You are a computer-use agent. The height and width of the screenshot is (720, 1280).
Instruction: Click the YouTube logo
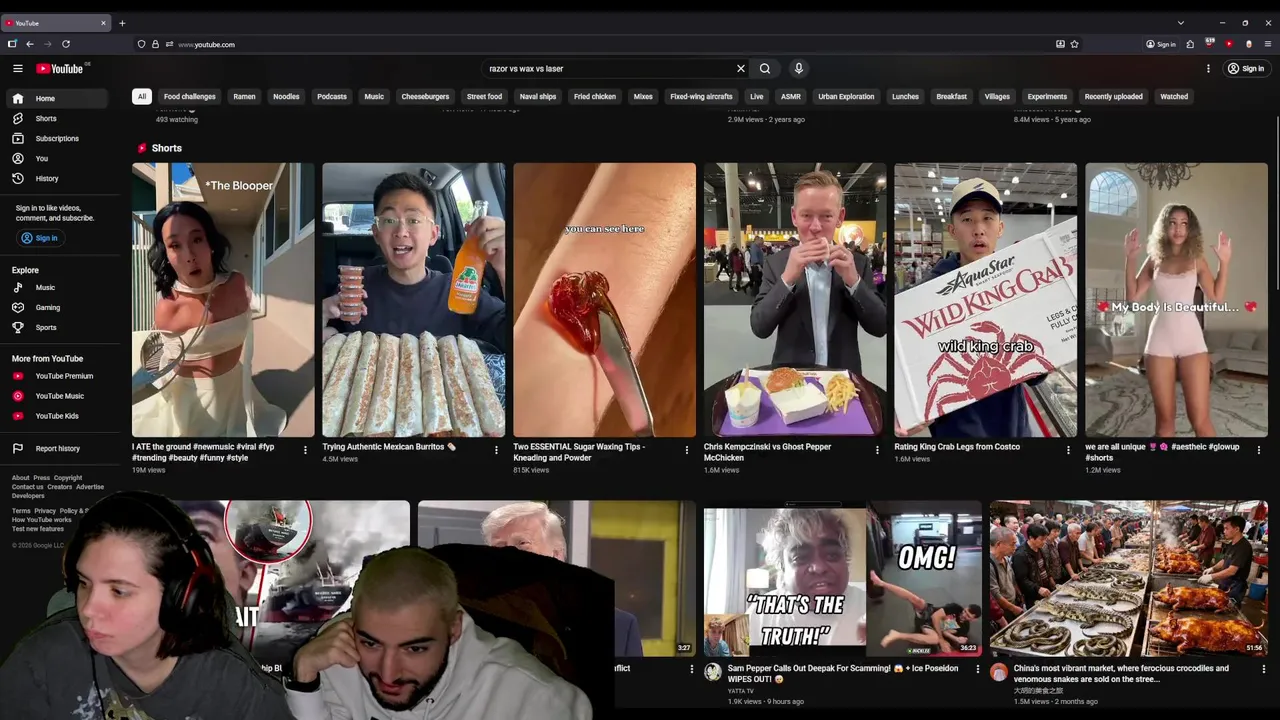60,68
